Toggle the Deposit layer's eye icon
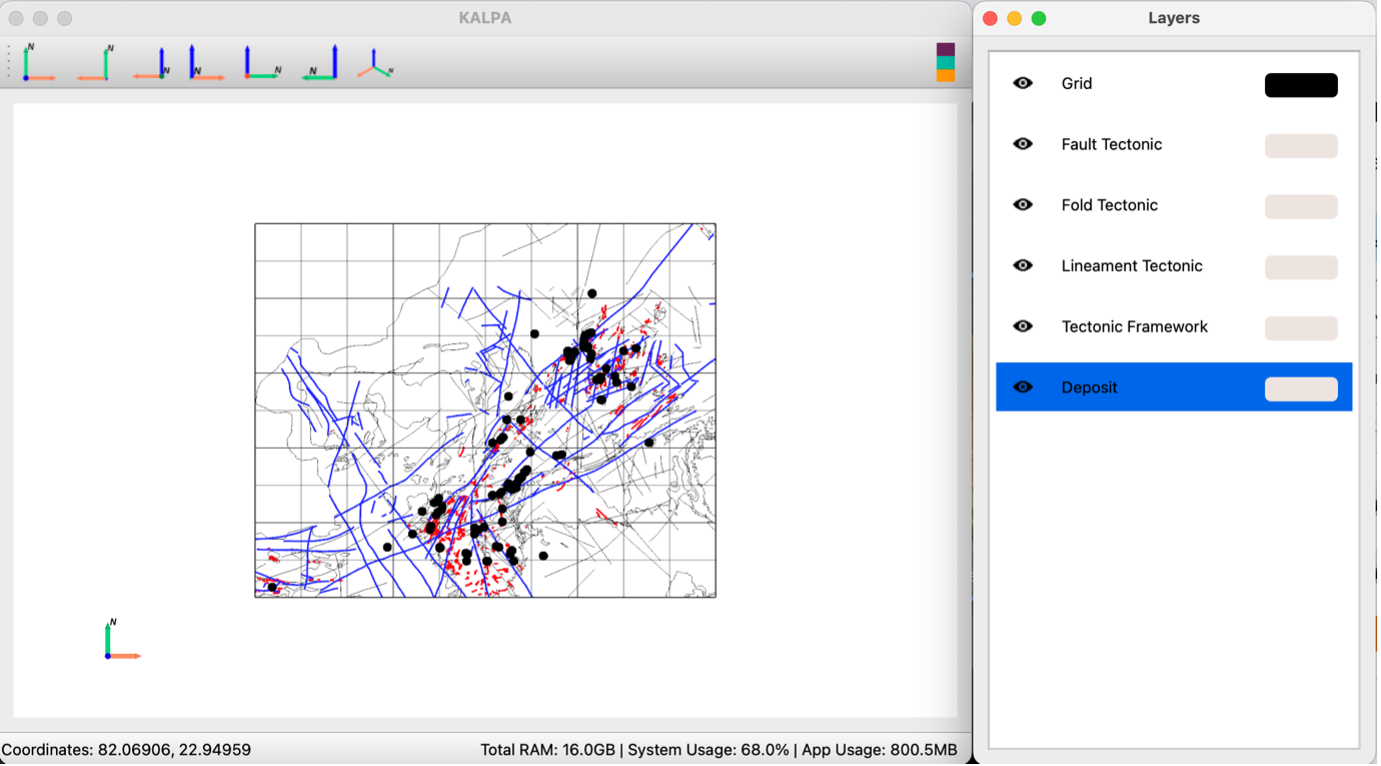1381x766 pixels. click(x=1022, y=387)
